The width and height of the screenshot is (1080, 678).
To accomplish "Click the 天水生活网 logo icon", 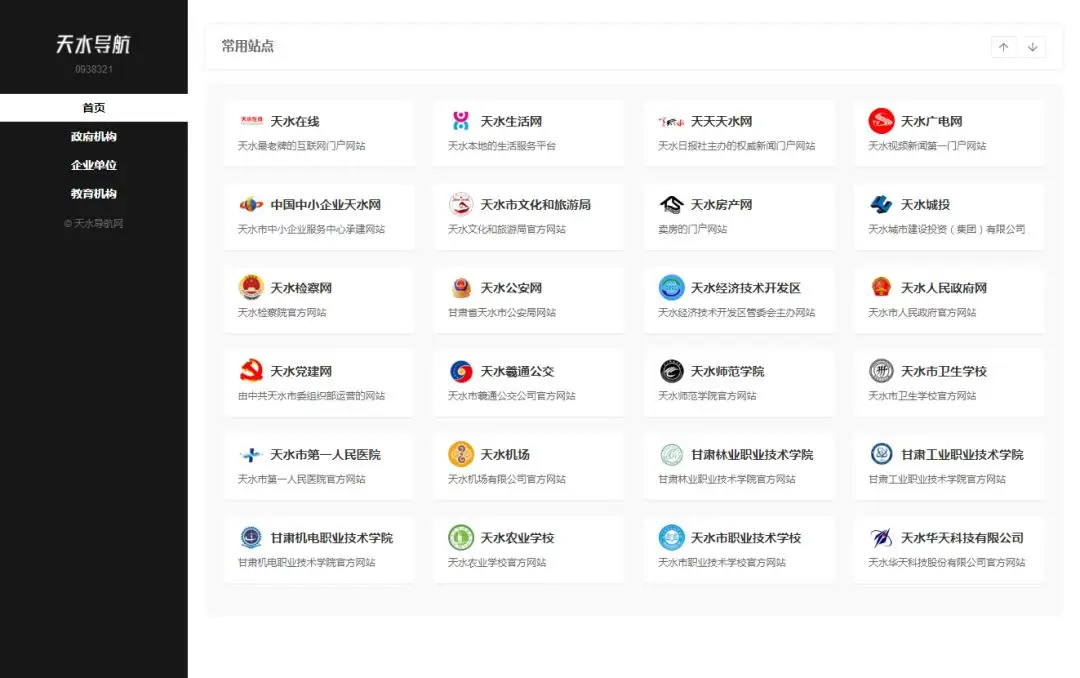I will pos(461,121).
